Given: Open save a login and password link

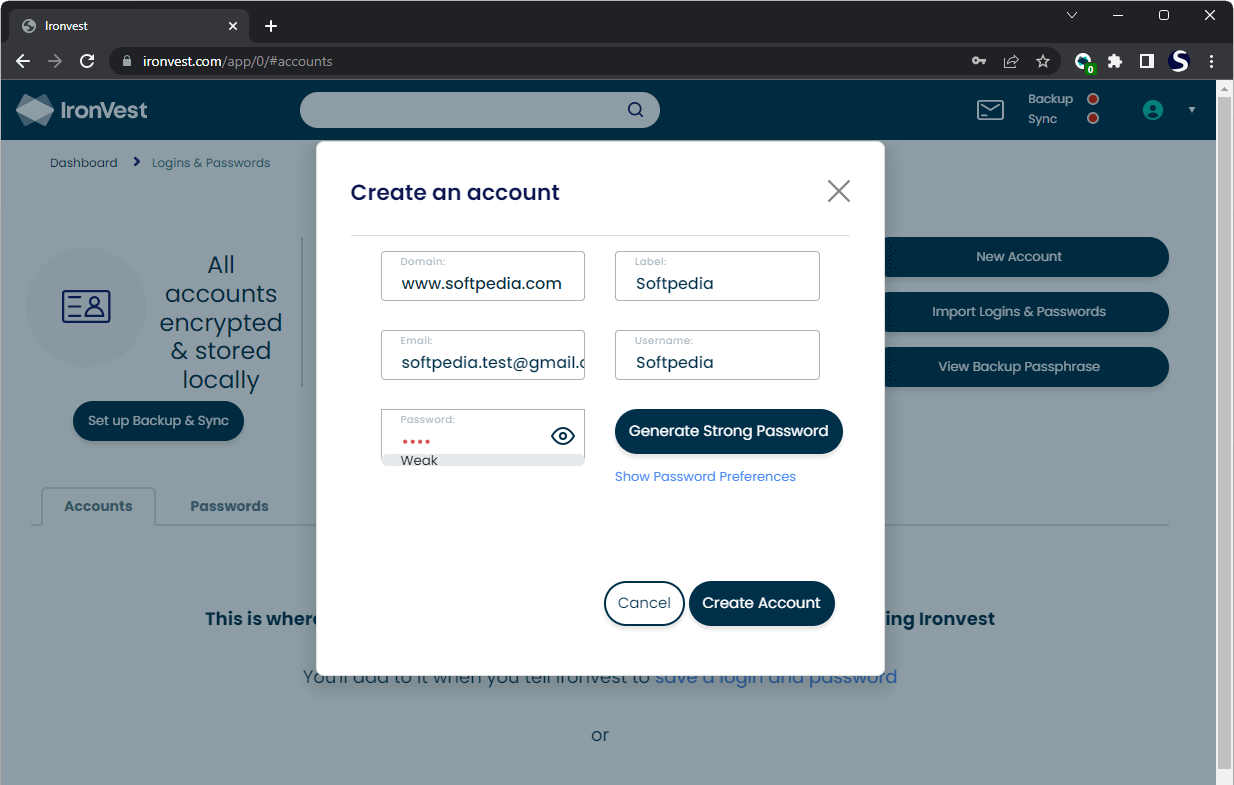Looking at the screenshot, I should (776, 677).
